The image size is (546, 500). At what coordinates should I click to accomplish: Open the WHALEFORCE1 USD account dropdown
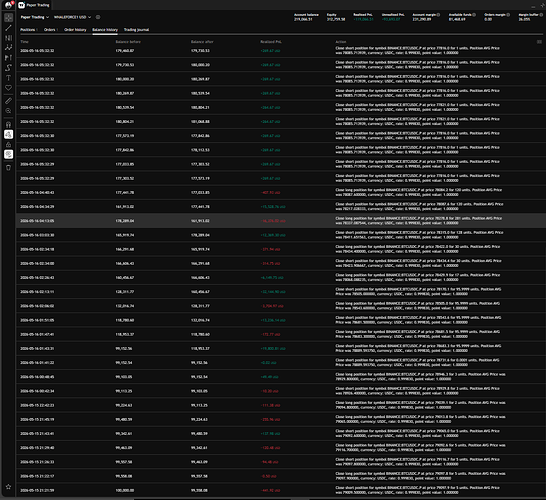pyautogui.click(x=72, y=17)
